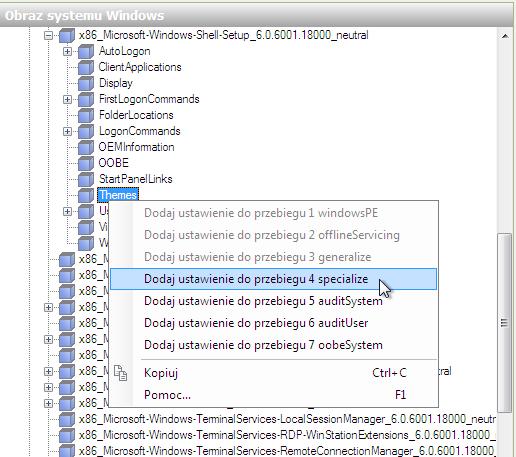Select the StartPanelLinks tree item
This screenshot has width=516, height=457.
pyautogui.click(x=135, y=179)
